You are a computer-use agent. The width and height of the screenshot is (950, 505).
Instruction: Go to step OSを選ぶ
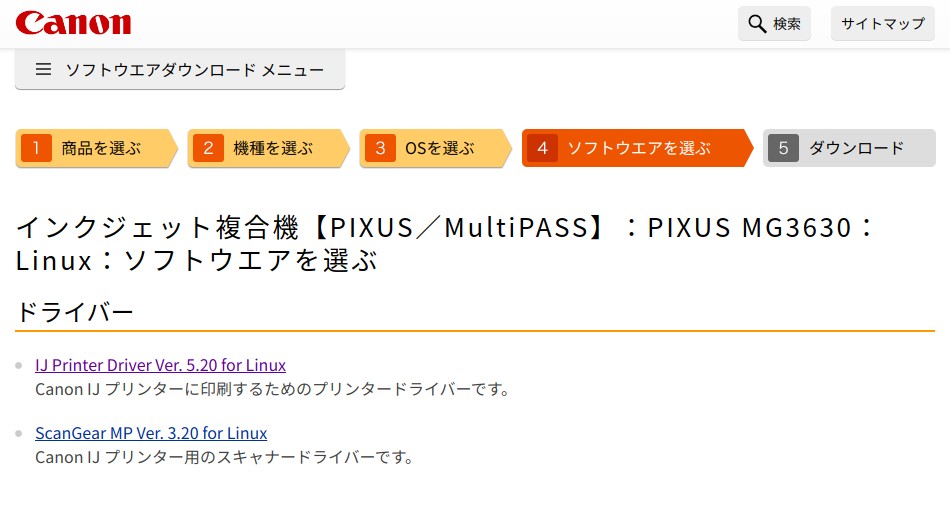(x=436, y=148)
